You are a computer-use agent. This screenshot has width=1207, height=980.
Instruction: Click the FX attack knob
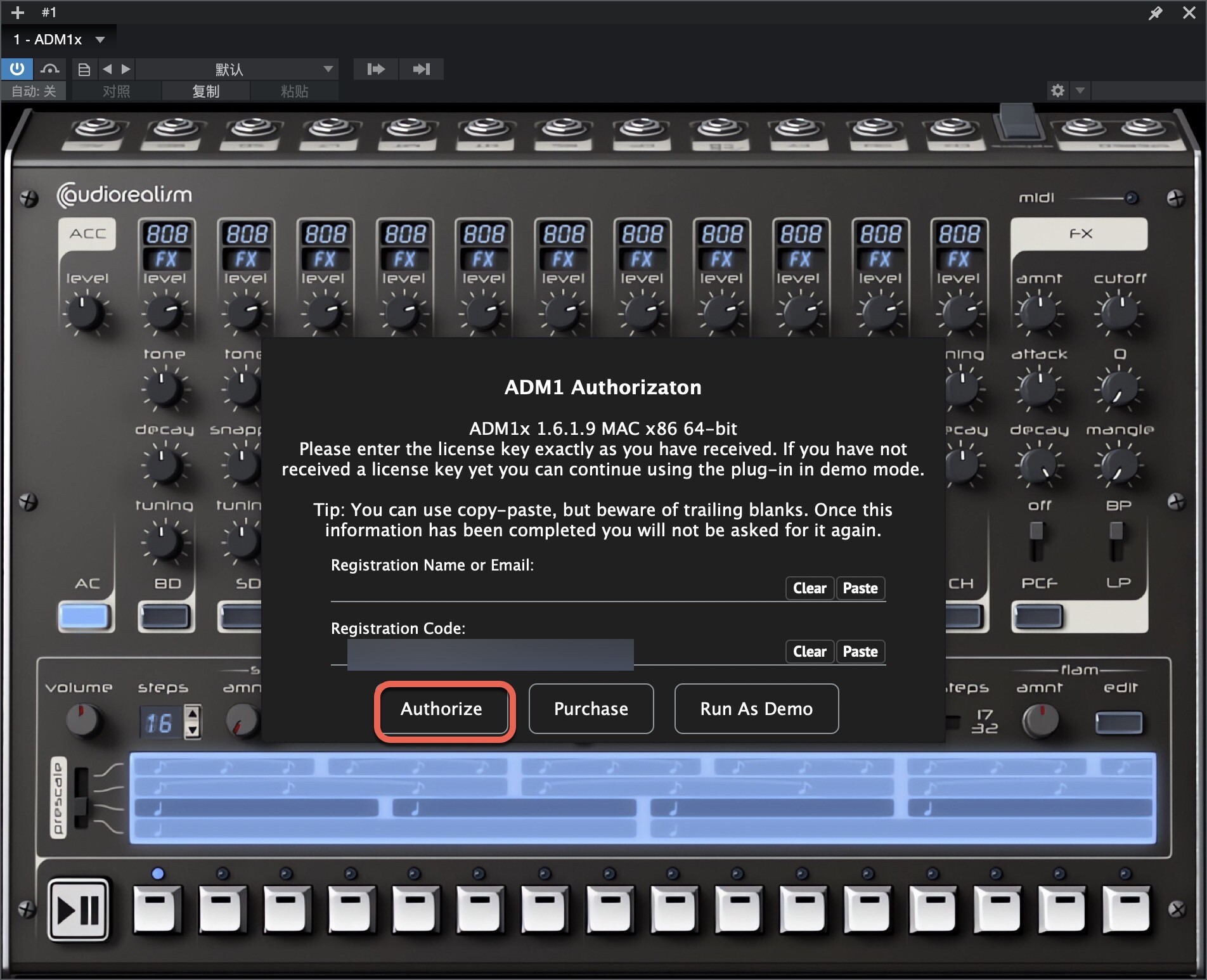pyautogui.click(x=1039, y=387)
